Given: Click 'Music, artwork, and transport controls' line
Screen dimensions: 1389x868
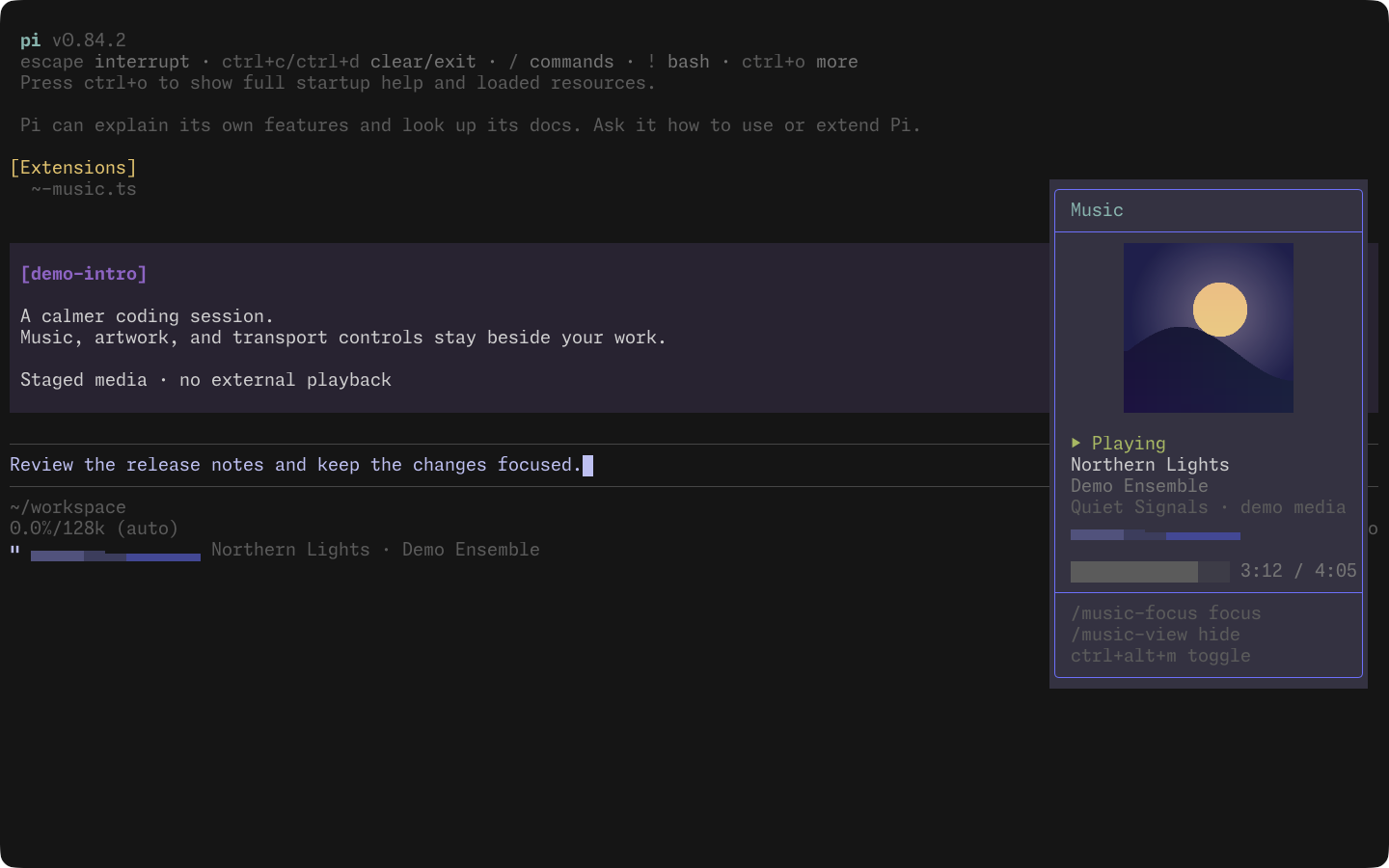Looking at the screenshot, I should tap(343, 338).
